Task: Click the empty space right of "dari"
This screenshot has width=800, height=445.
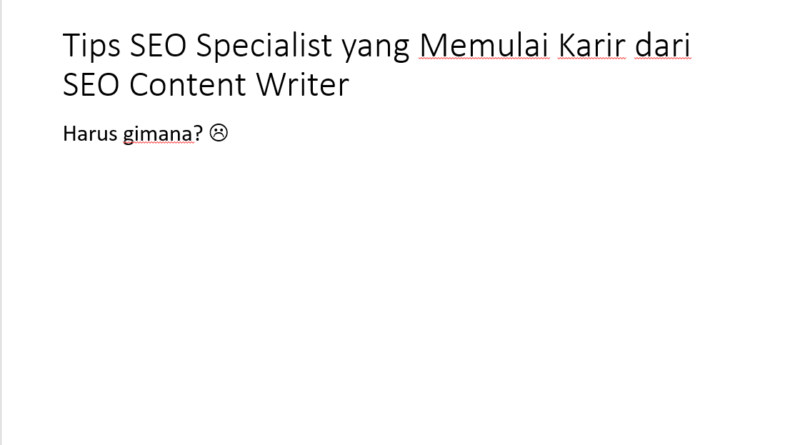Action: [x=740, y=46]
